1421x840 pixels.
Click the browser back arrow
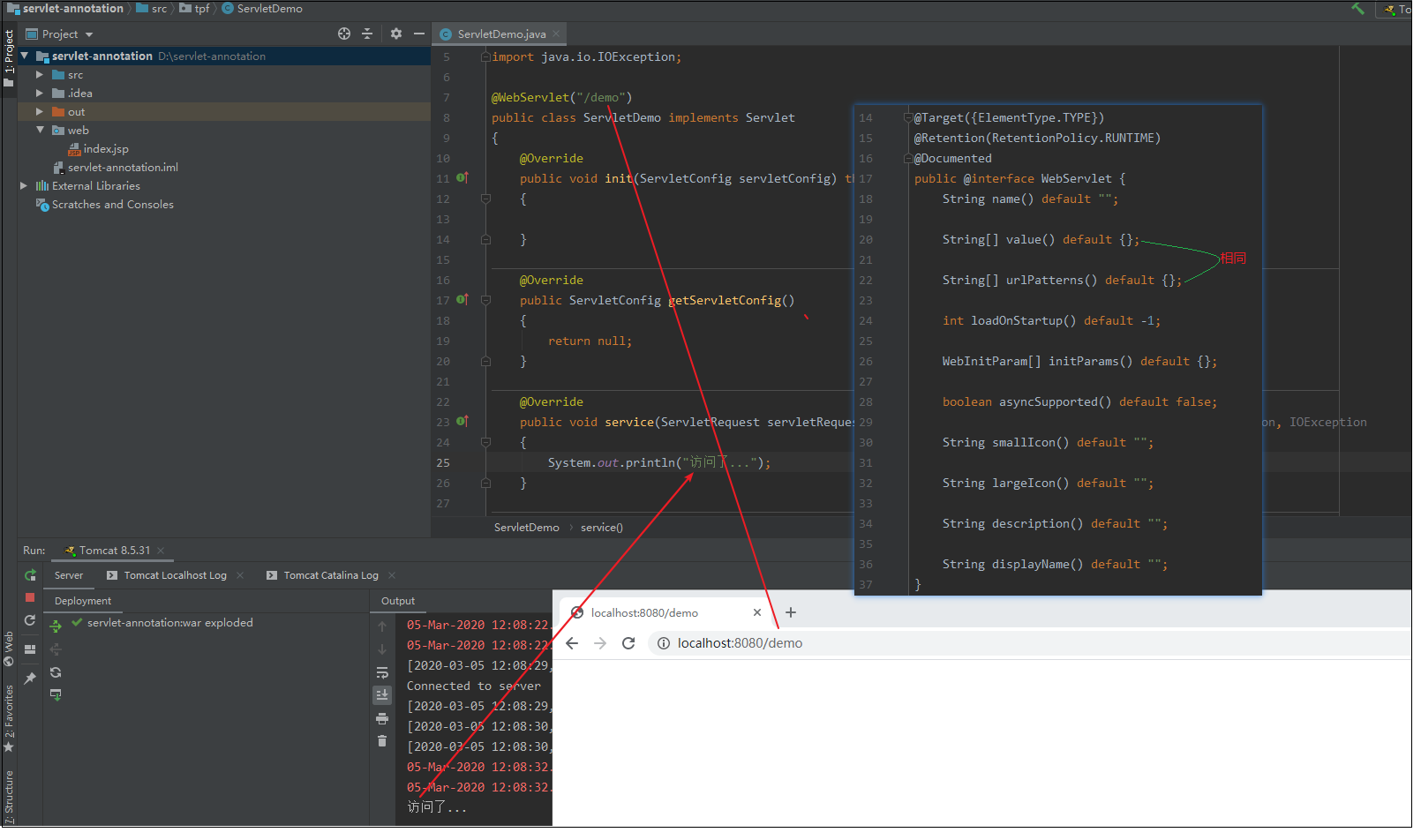tap(572, 643)
